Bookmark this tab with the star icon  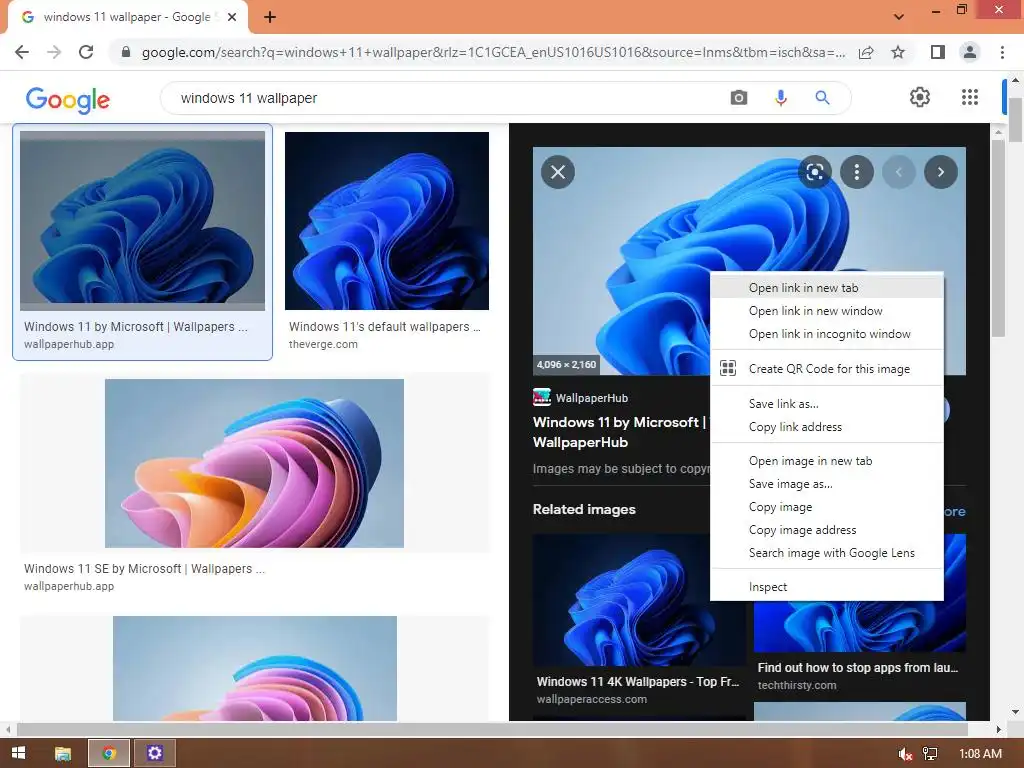tap(898, 52)
